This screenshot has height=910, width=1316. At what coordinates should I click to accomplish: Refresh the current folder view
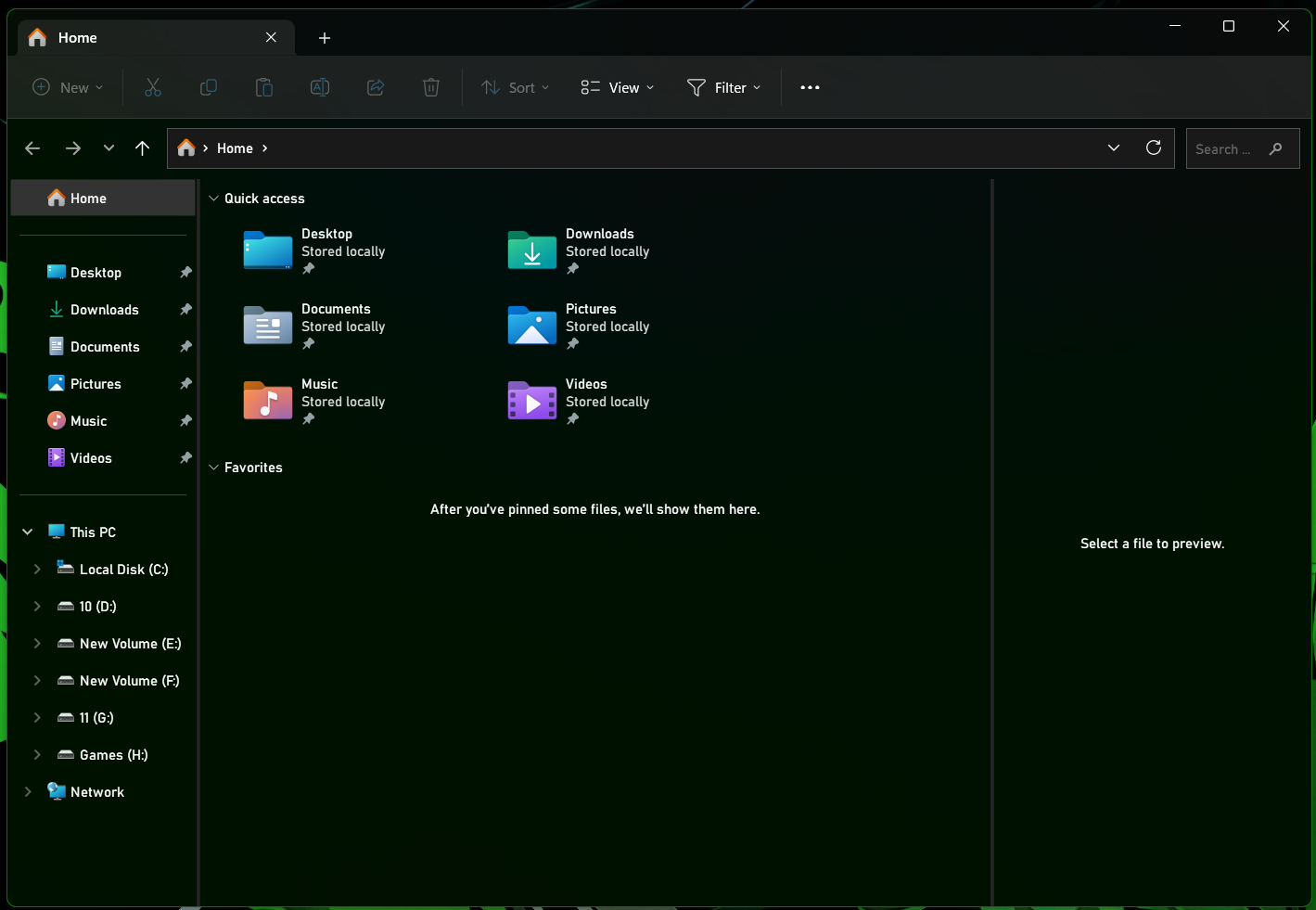[1154, 147]
